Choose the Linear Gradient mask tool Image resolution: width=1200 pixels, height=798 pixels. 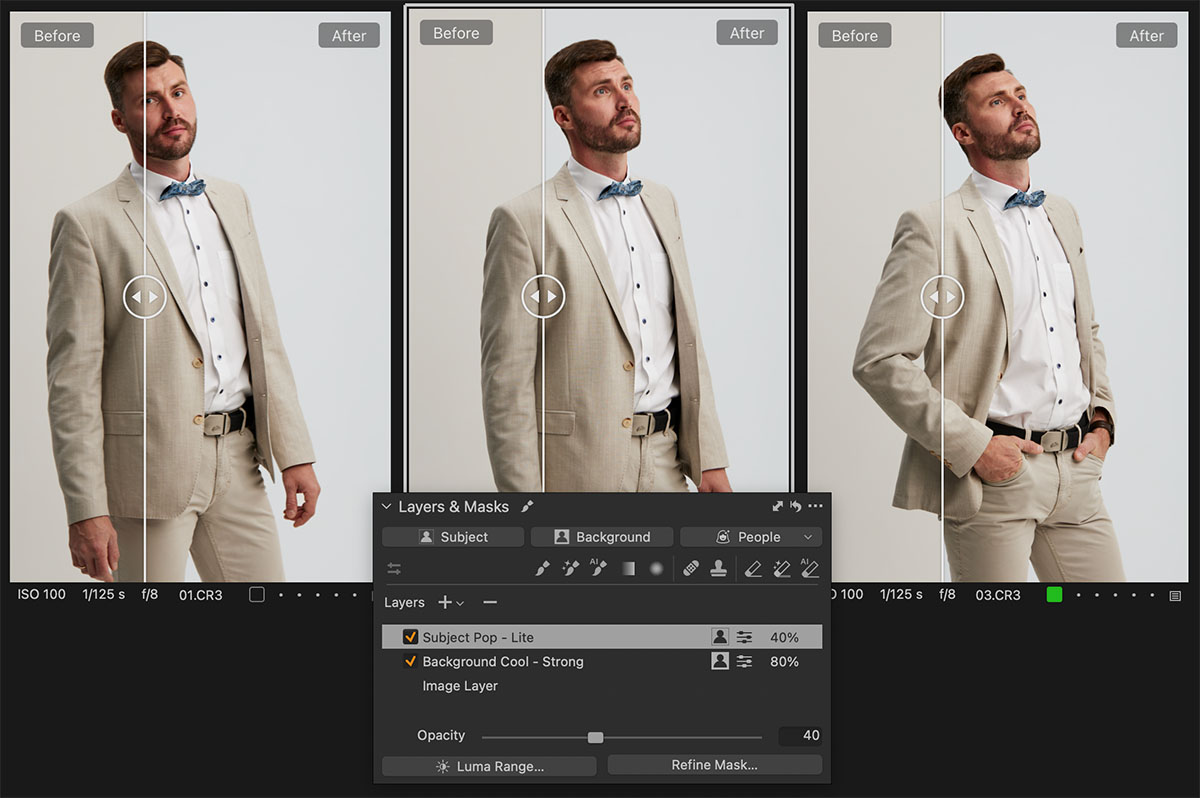[x=628, y=569]
